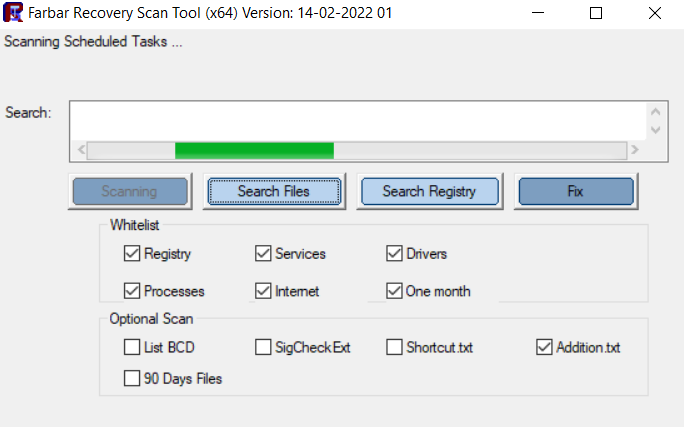This screenshot has width=684, height=427.
Task: Uncheck the Drivers whitelist checkbox
Action: (x=394, y=253)
